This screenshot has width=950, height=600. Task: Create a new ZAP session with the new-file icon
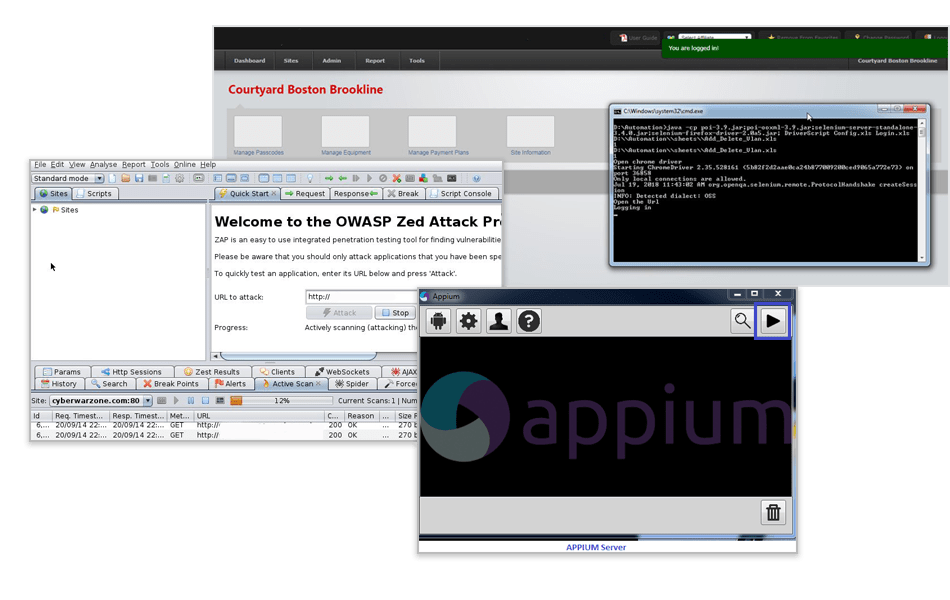[x=112, y=178]
